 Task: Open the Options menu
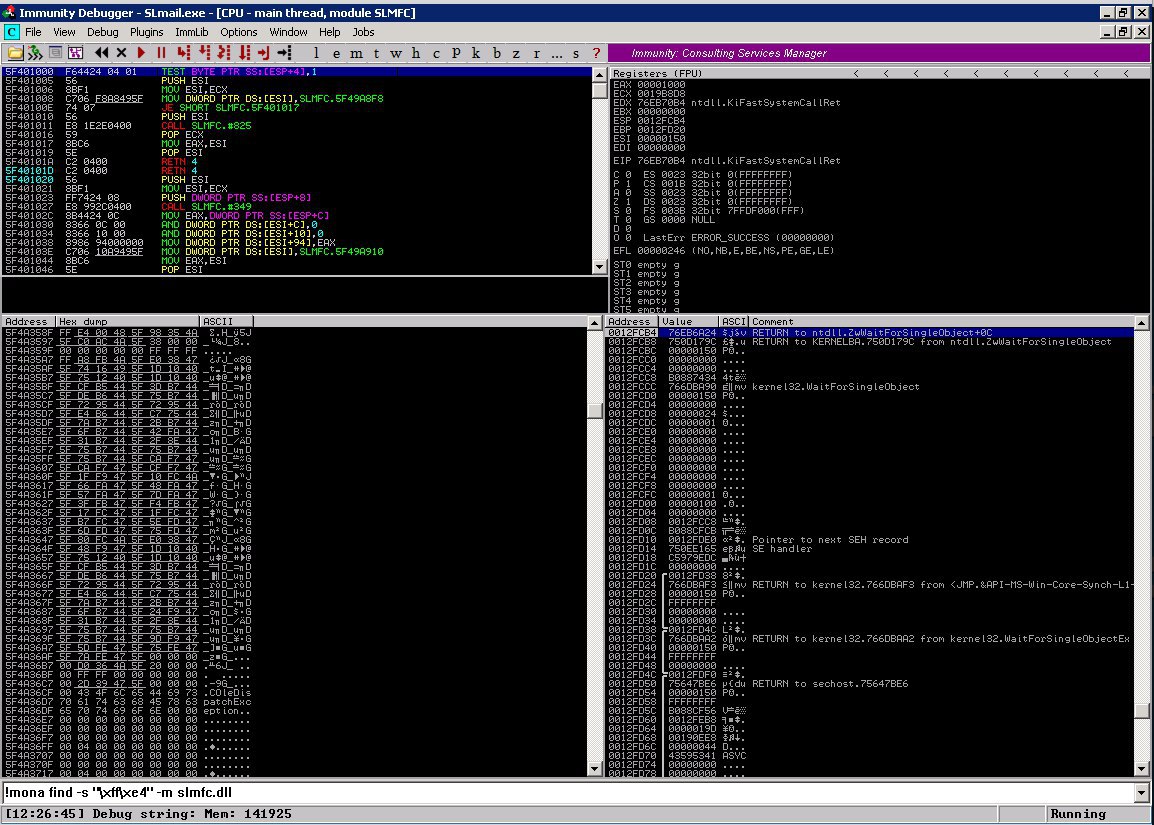click(x=238, y=32)
